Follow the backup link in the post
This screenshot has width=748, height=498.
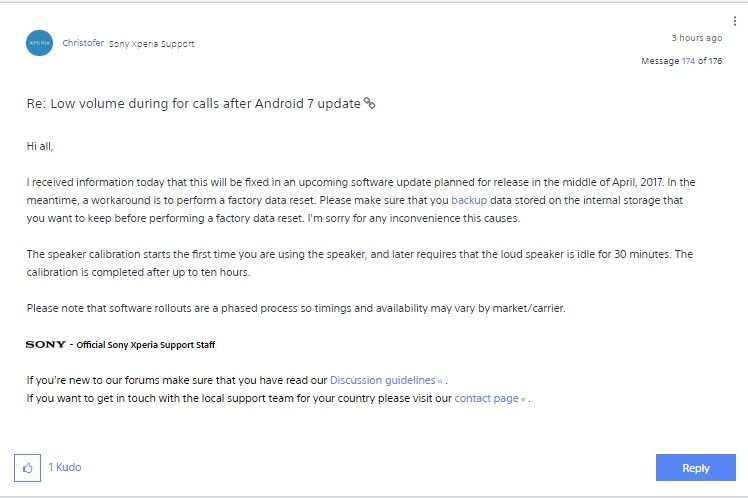pyautogui.click(x=469, y=200)
